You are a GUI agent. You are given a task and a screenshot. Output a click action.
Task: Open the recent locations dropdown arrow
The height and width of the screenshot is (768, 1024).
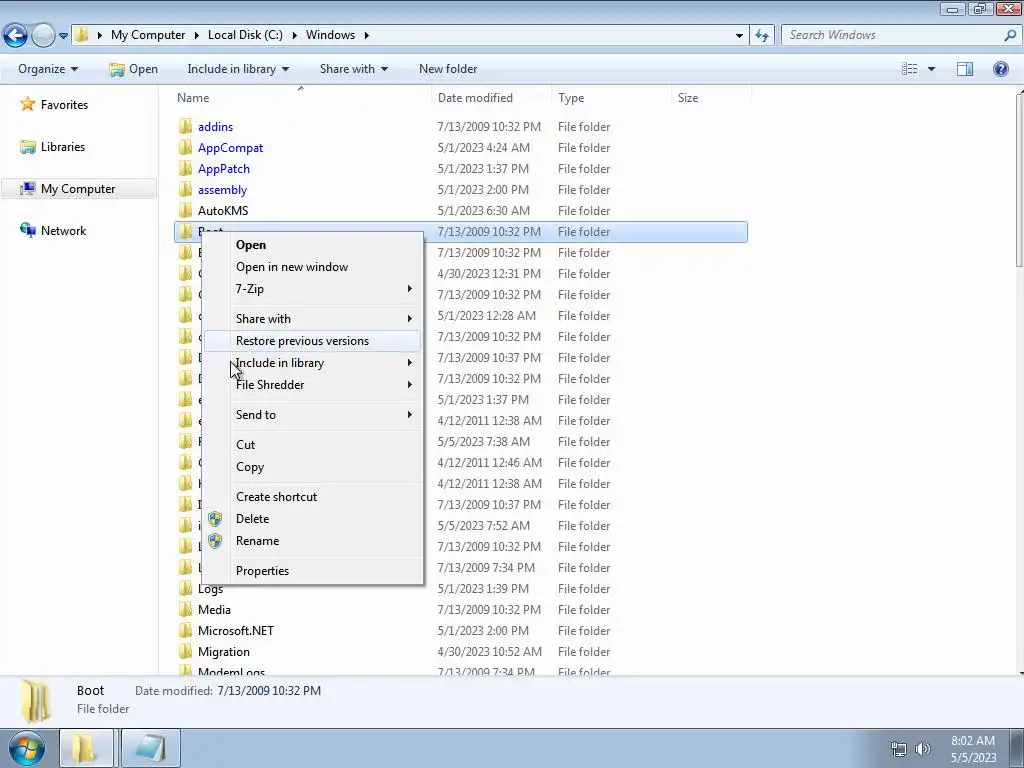63,36
